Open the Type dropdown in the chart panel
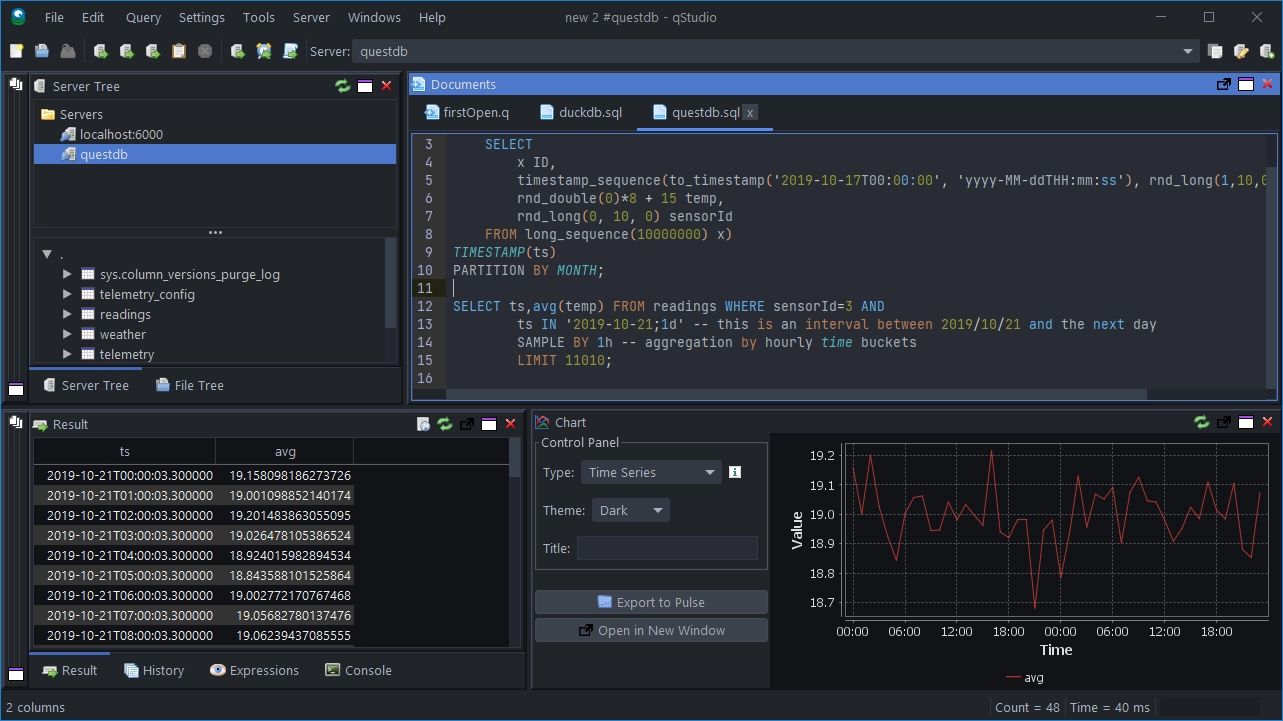This screenshot has height=721, width=1283. [651, 472]
